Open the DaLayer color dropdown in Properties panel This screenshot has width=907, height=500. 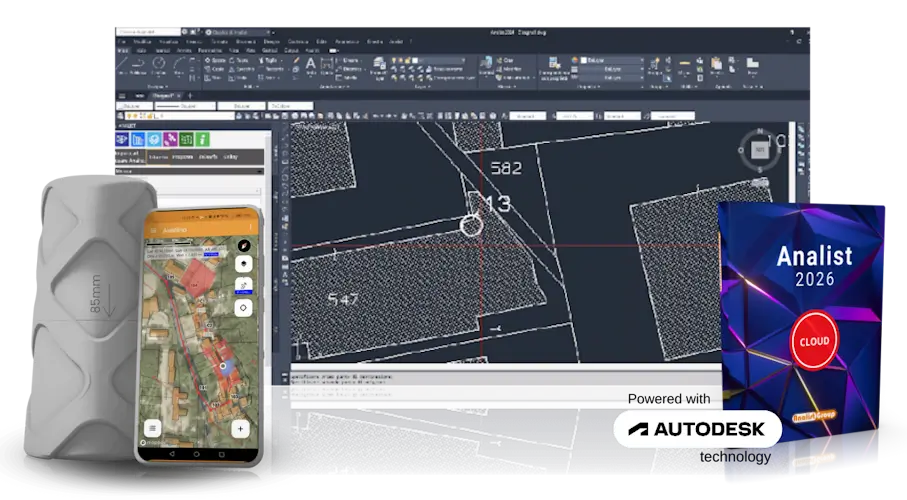point(613,60)
